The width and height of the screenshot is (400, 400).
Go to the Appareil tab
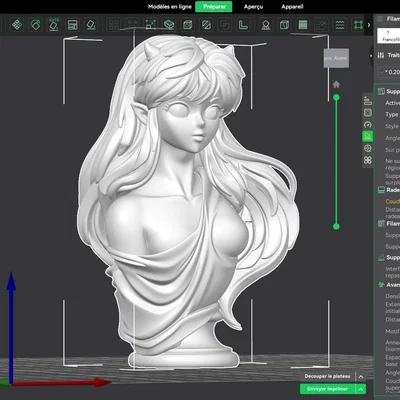[x=292, y=7]
